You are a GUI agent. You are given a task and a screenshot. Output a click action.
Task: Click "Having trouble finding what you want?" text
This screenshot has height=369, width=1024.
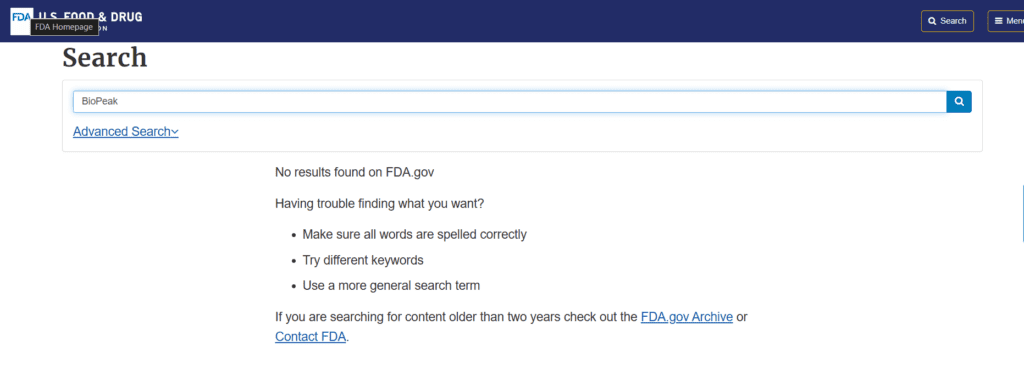379,203
